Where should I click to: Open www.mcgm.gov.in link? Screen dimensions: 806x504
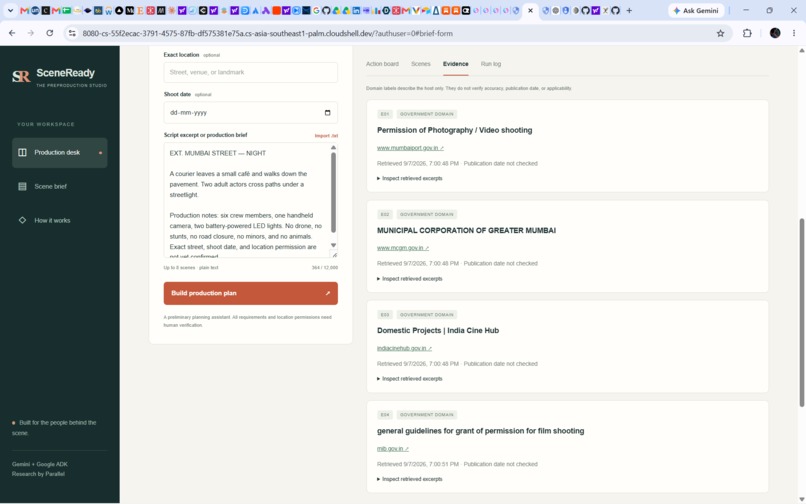[x=402, y=248]
